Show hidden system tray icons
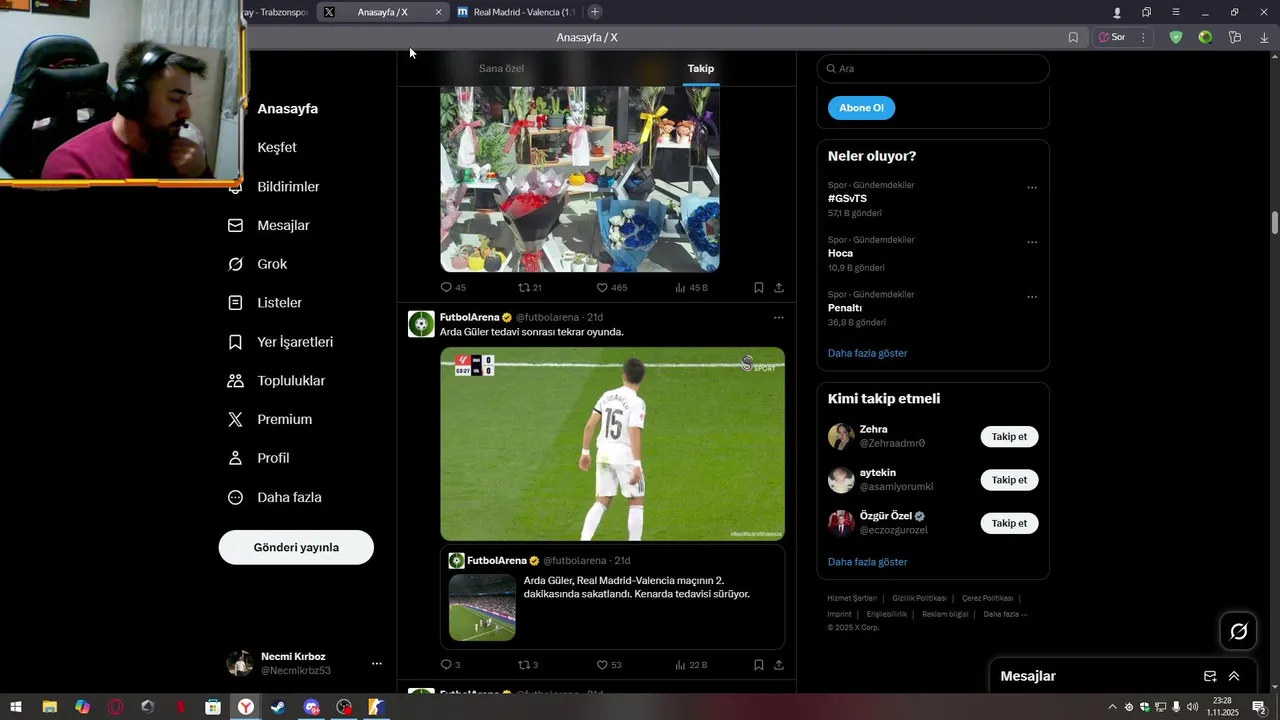This screenshot has width=1280, height=720. (1114, 707)
